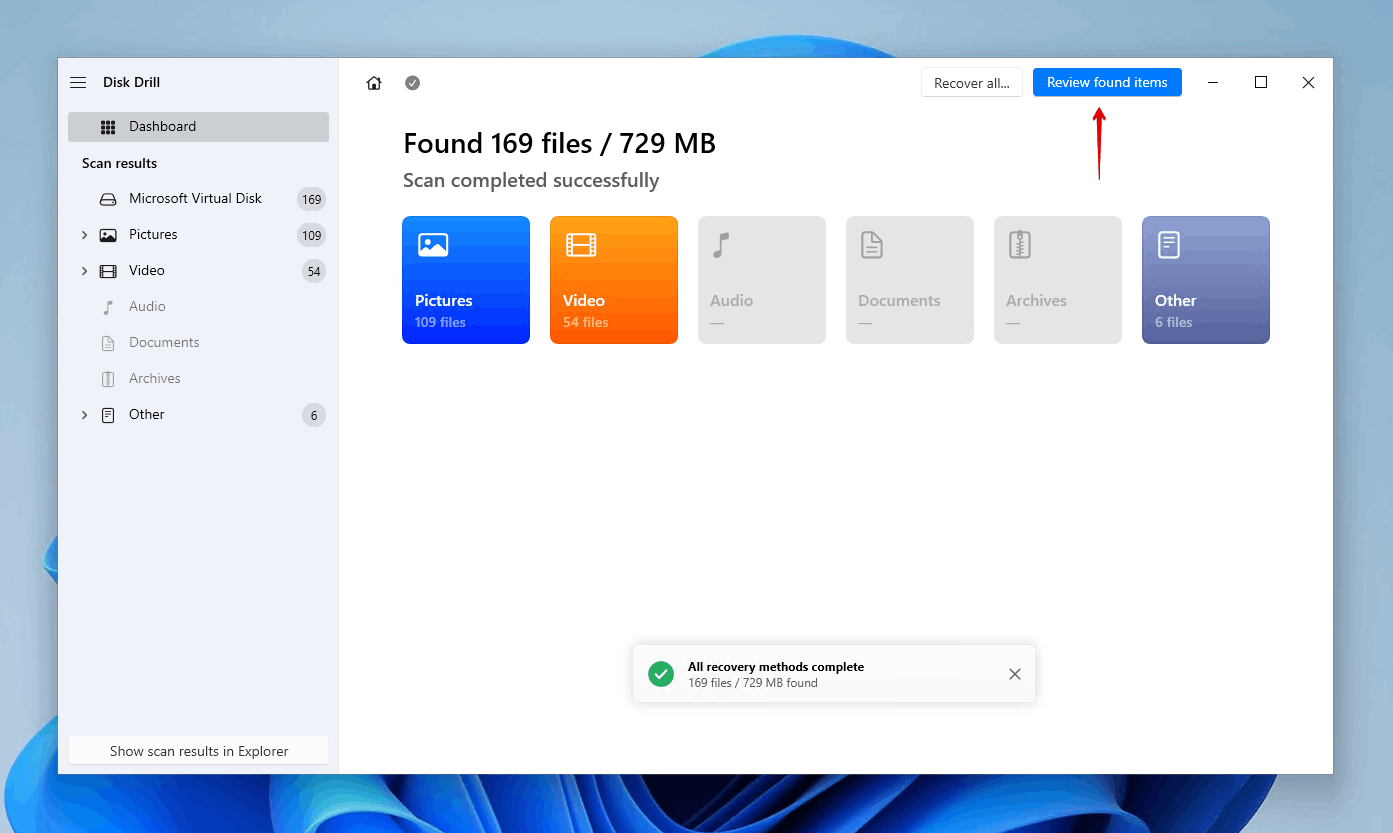Screen dimensions: 1393x833
Task: Click the 169 file count badge
Action: pos(312,198)
